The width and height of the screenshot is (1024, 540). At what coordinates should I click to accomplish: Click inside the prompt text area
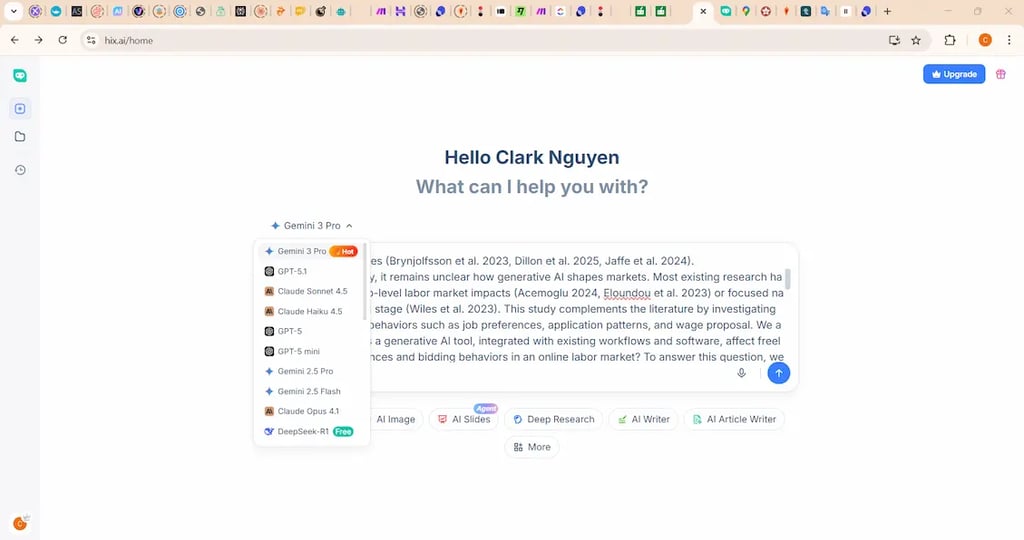tap(578, 309)
